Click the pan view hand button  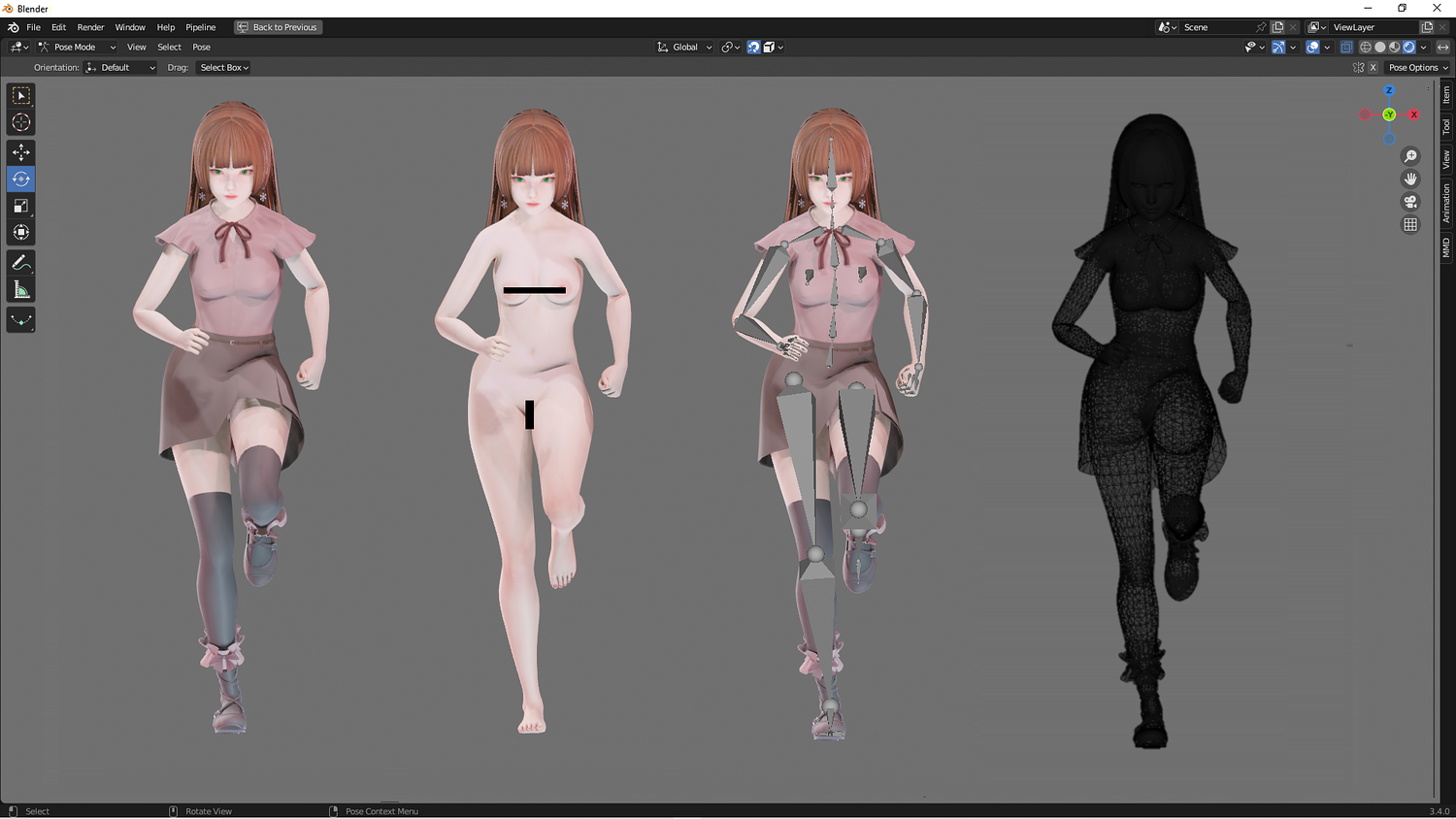(1410, 179)
